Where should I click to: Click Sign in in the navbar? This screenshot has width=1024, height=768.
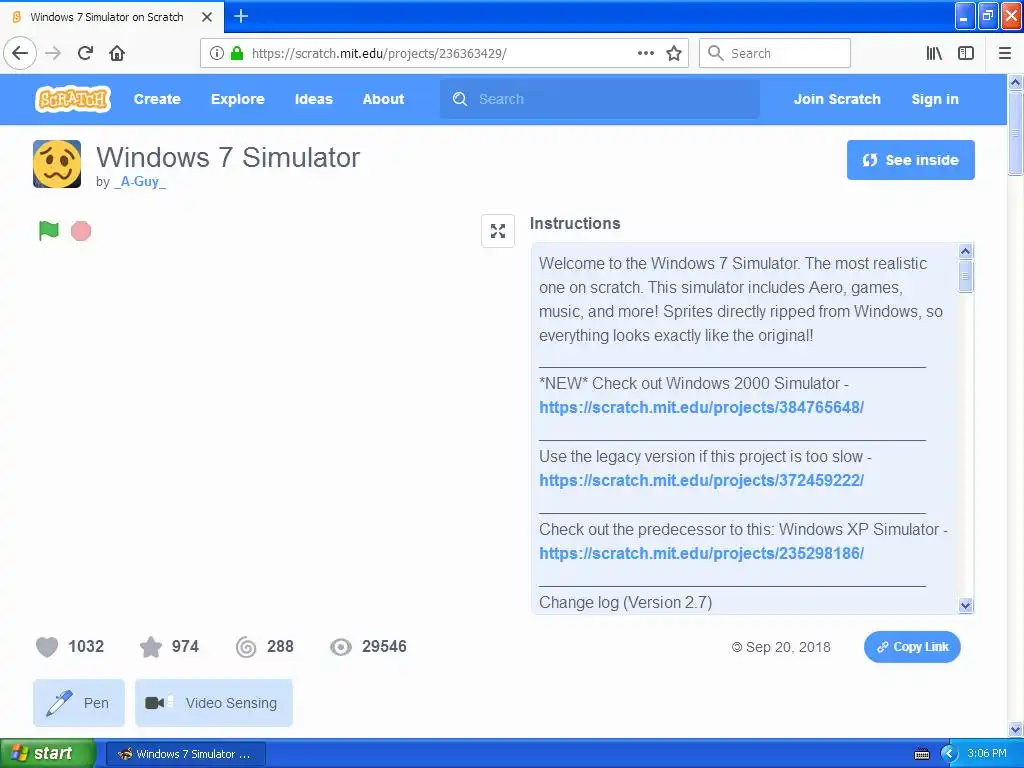935,99
